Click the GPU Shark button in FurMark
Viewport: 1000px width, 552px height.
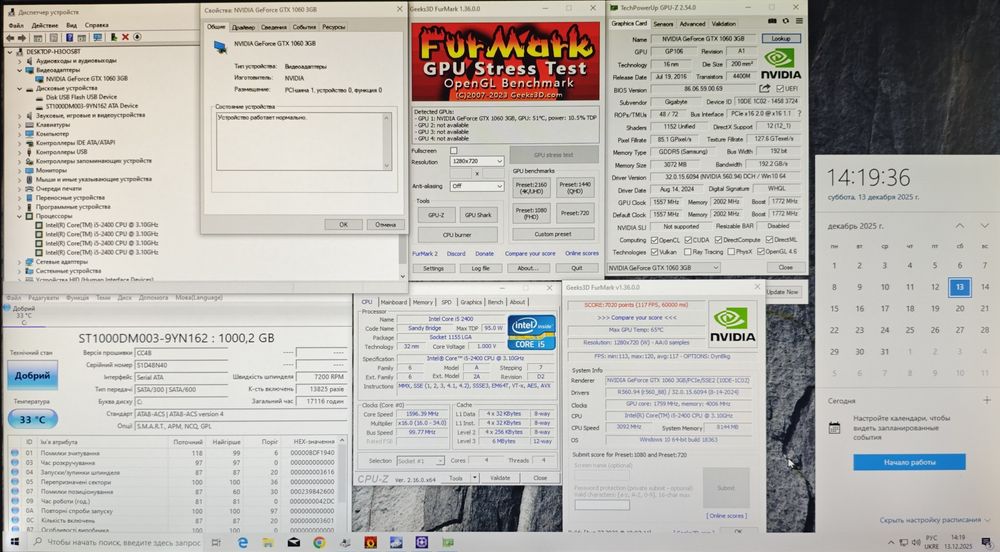pos(478,215)
